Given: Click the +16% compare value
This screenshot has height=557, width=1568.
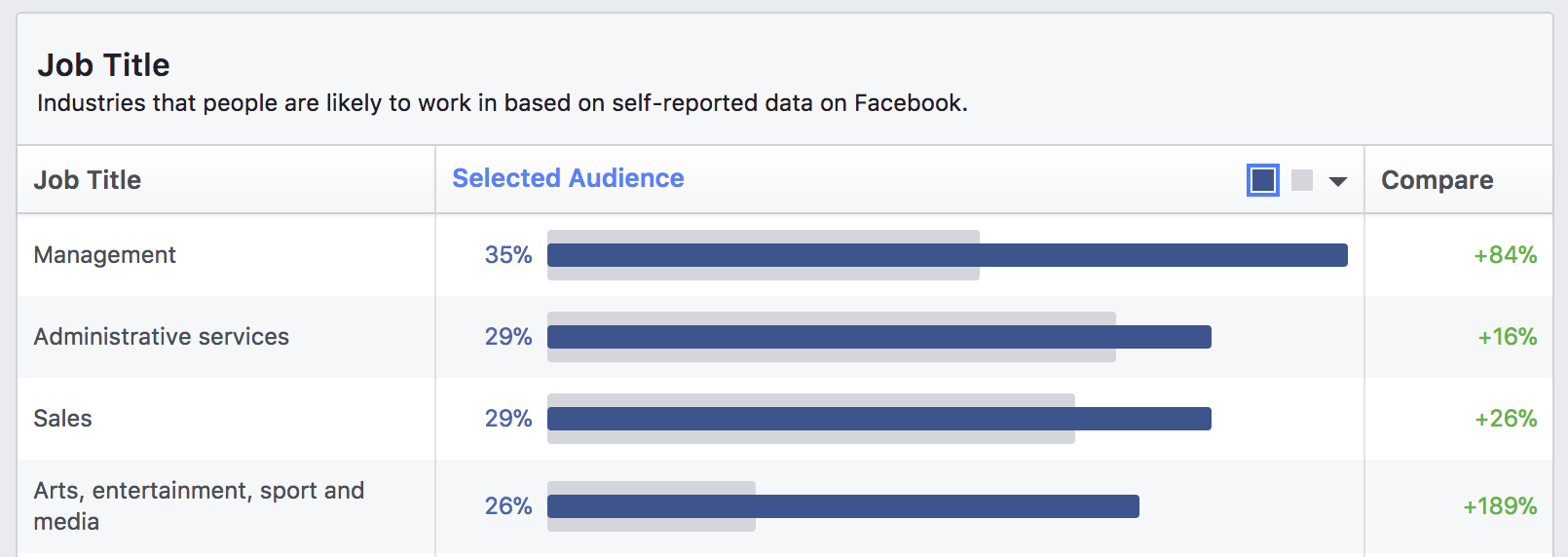Looking at the screenshot, I should (x=1507, y=337).
